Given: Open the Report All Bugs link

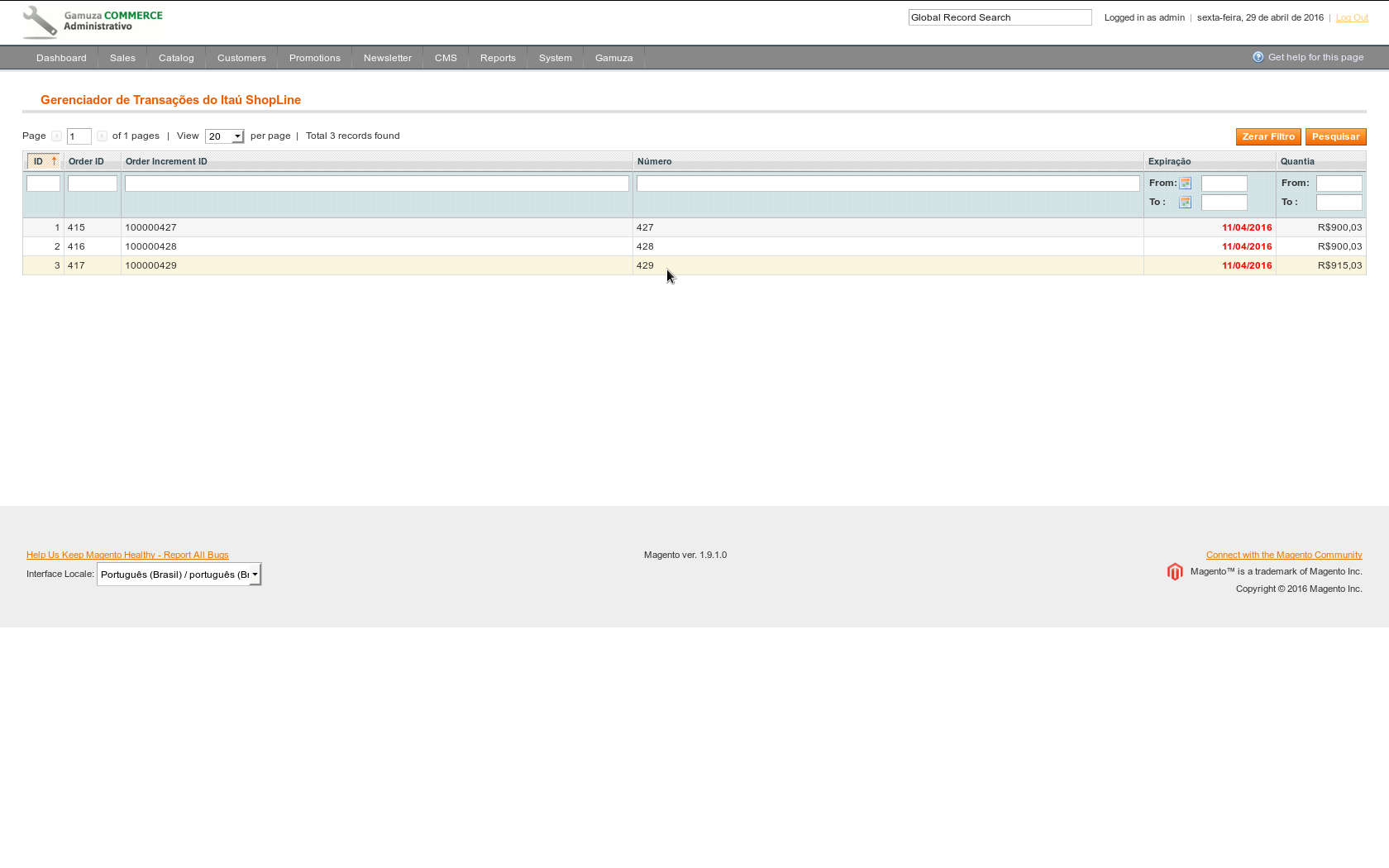Looking at the screenshot, I should [127, 555].
